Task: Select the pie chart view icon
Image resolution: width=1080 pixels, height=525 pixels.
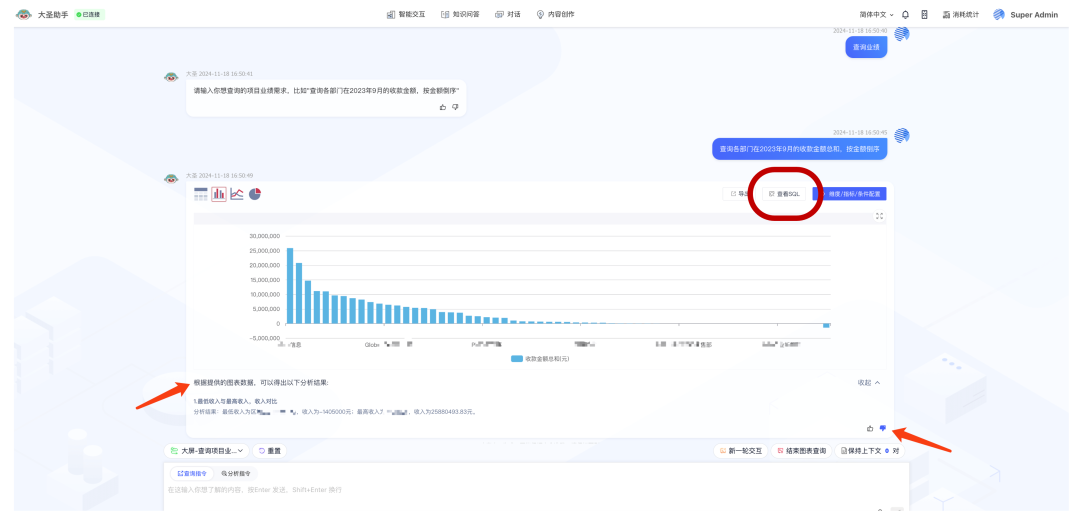Action: tap(255, 194)
